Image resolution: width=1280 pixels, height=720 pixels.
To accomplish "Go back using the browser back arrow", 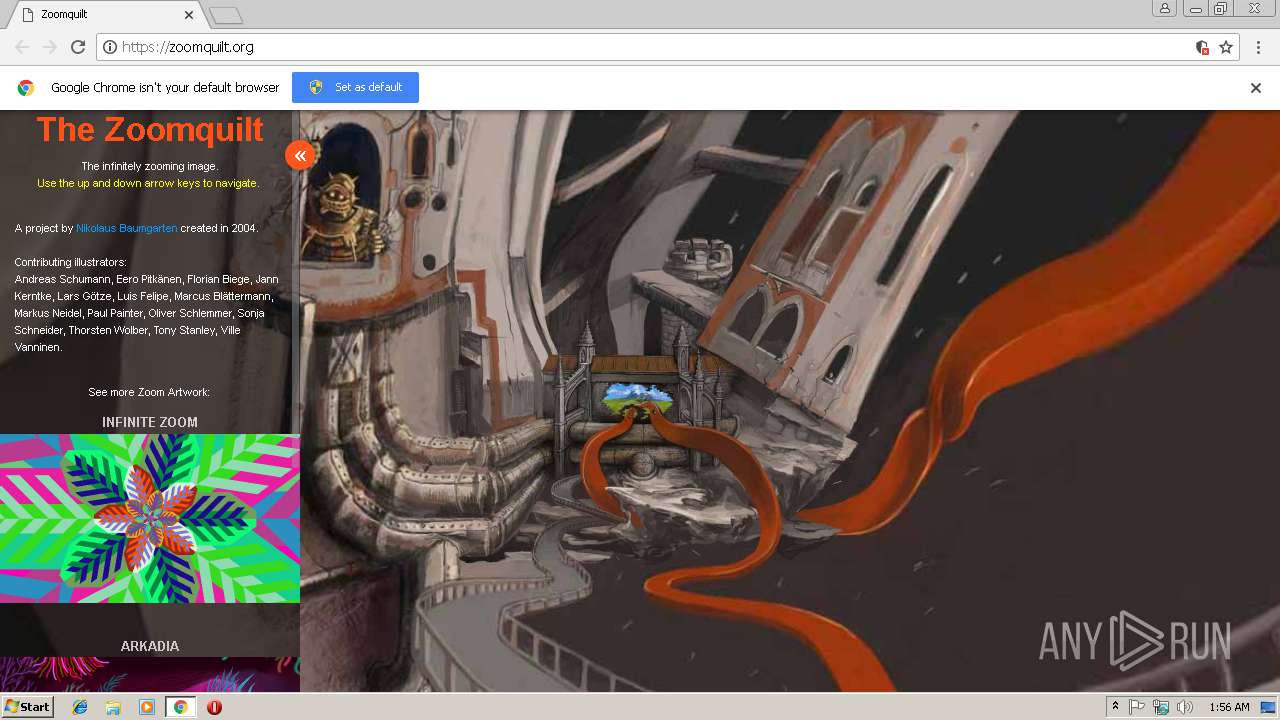I will coord(22,47).
